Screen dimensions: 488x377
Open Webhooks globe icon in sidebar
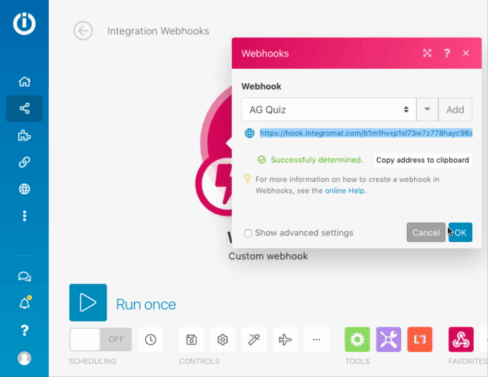point(24,189)
